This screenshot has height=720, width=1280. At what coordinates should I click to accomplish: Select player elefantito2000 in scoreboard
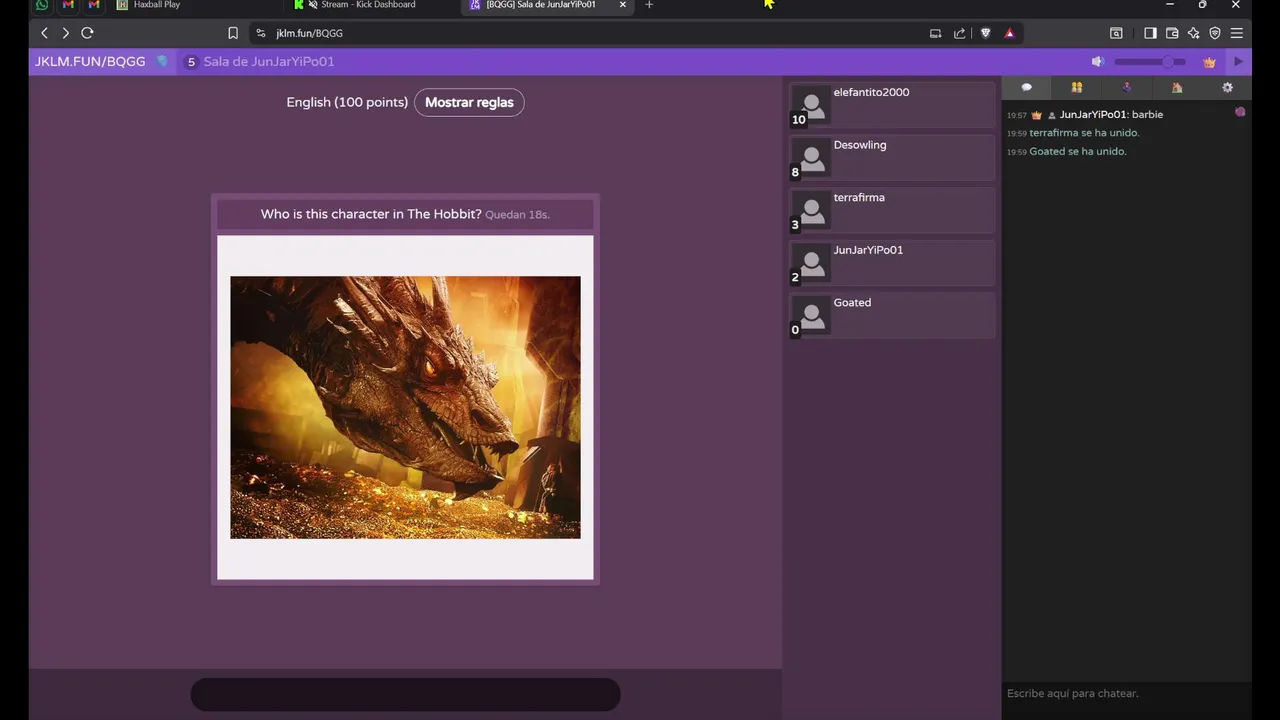coord(892,105)
